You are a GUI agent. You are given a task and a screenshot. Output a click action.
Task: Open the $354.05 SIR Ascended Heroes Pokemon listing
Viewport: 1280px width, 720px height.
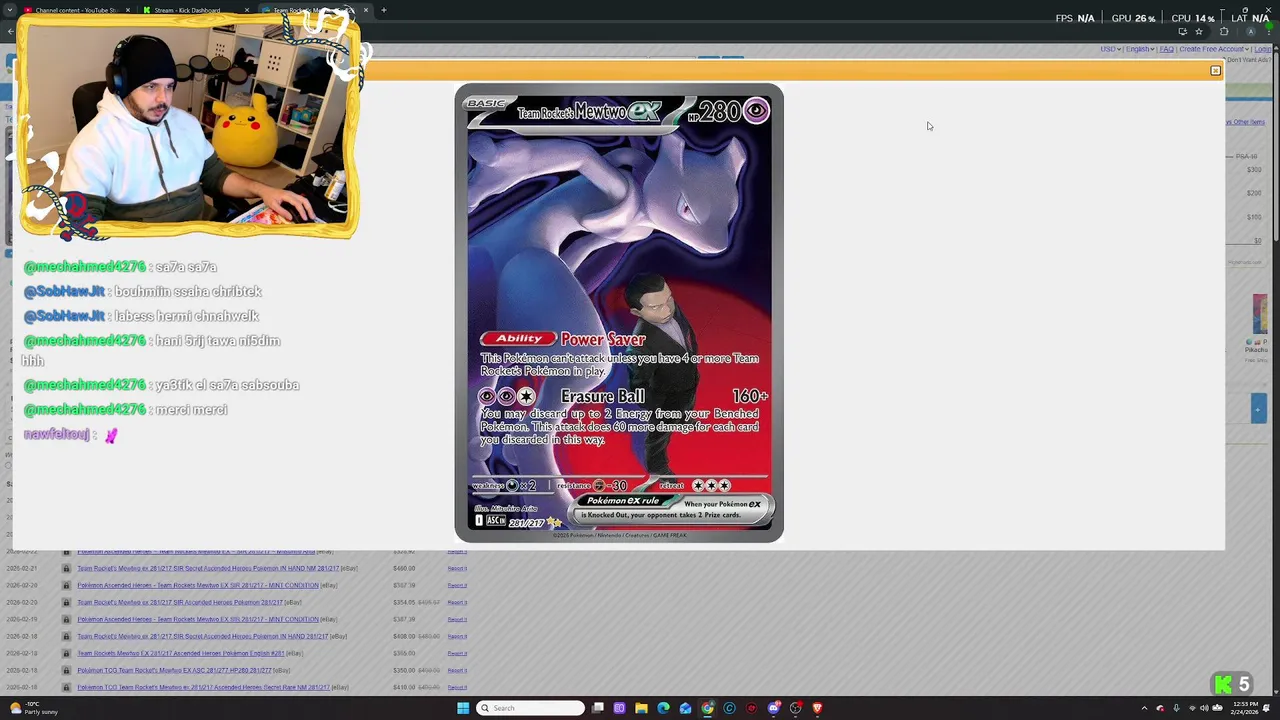(x=180, y=602)
